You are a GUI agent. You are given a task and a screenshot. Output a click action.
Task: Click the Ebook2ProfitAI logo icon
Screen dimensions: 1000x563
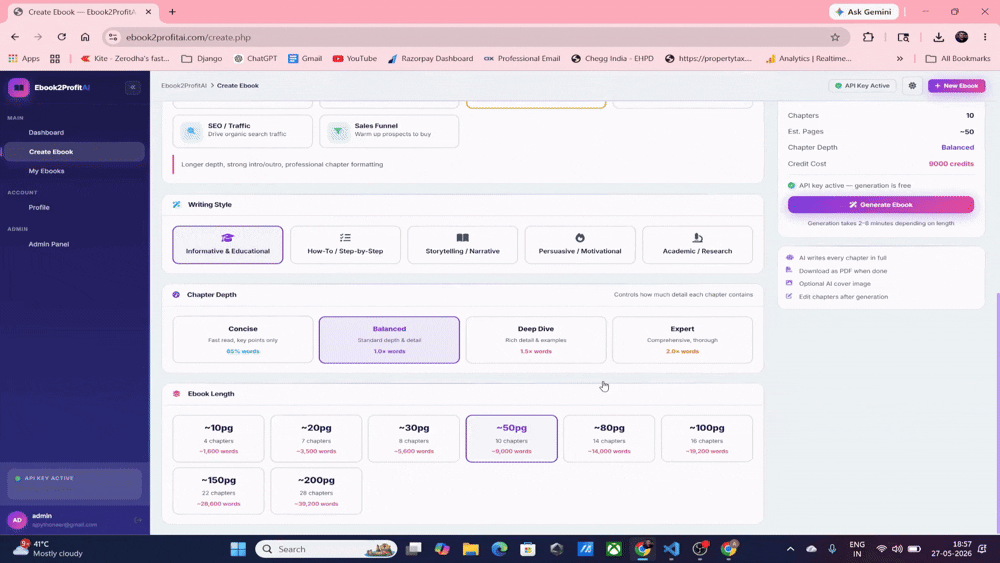(x=18, y=87)
